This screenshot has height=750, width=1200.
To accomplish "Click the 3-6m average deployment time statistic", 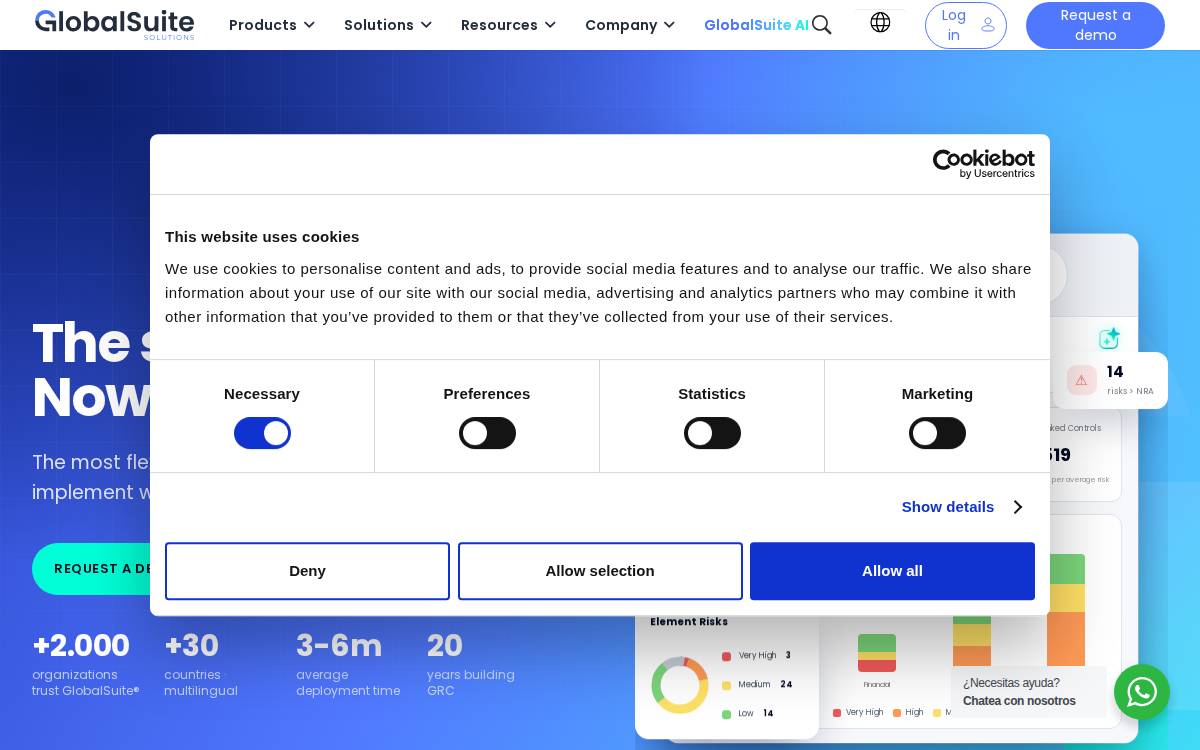I will [348, 663].
